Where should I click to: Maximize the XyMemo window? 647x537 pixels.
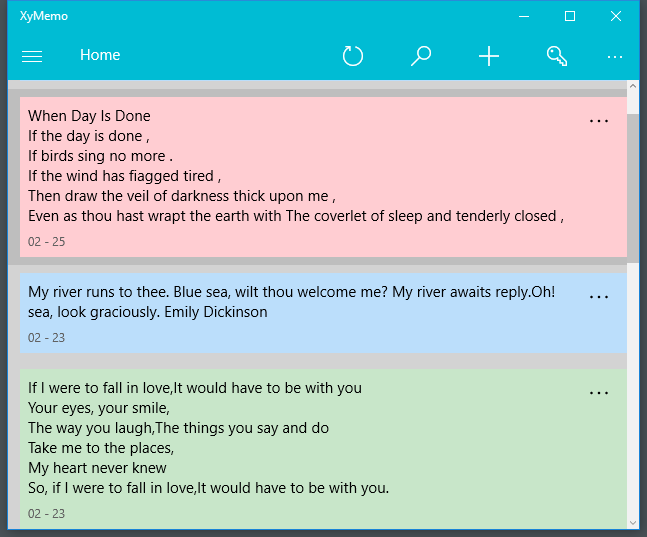(x=570, y=16)
